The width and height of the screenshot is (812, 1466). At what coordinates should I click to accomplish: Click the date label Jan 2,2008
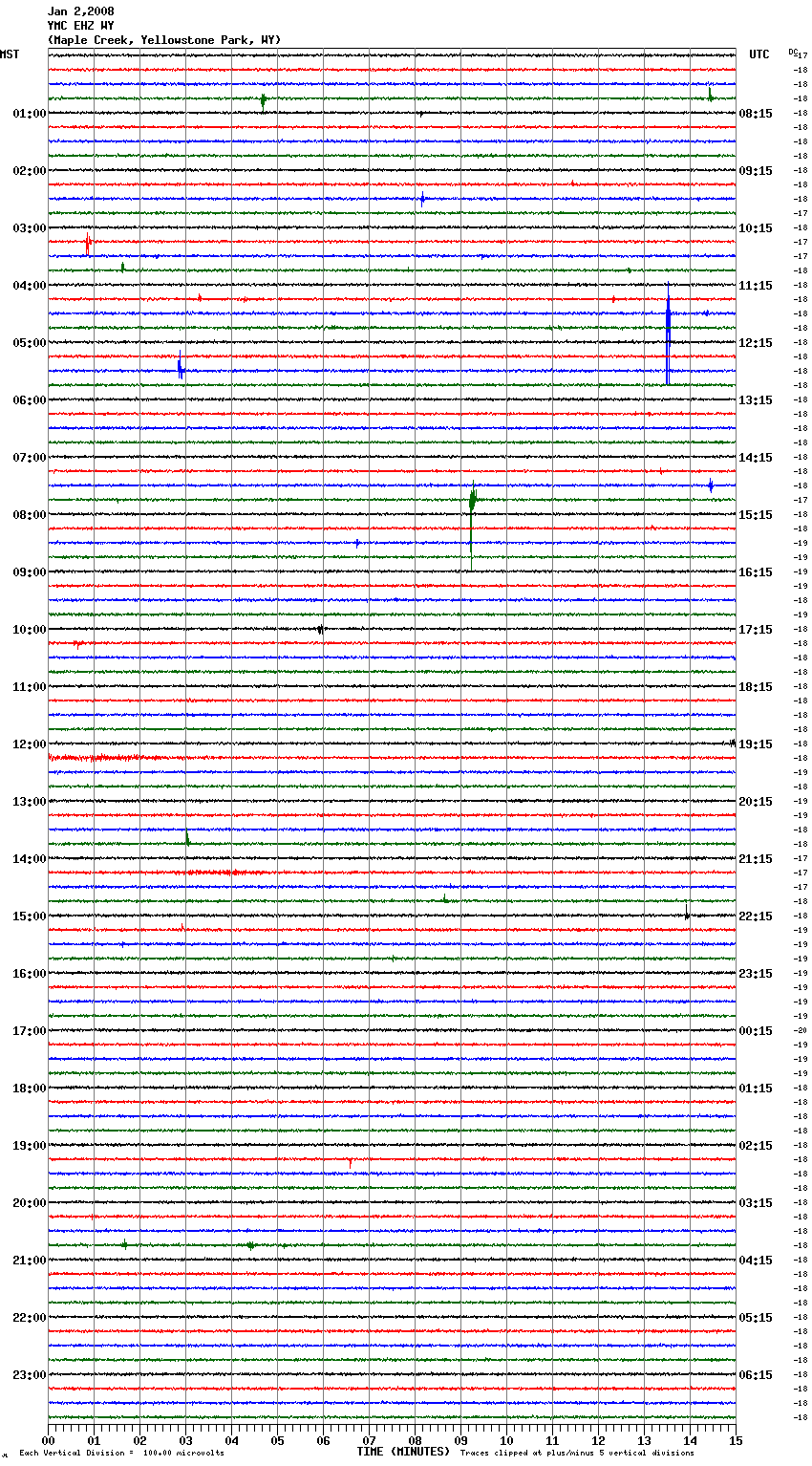pyautogui.click(x=80, y=11)
